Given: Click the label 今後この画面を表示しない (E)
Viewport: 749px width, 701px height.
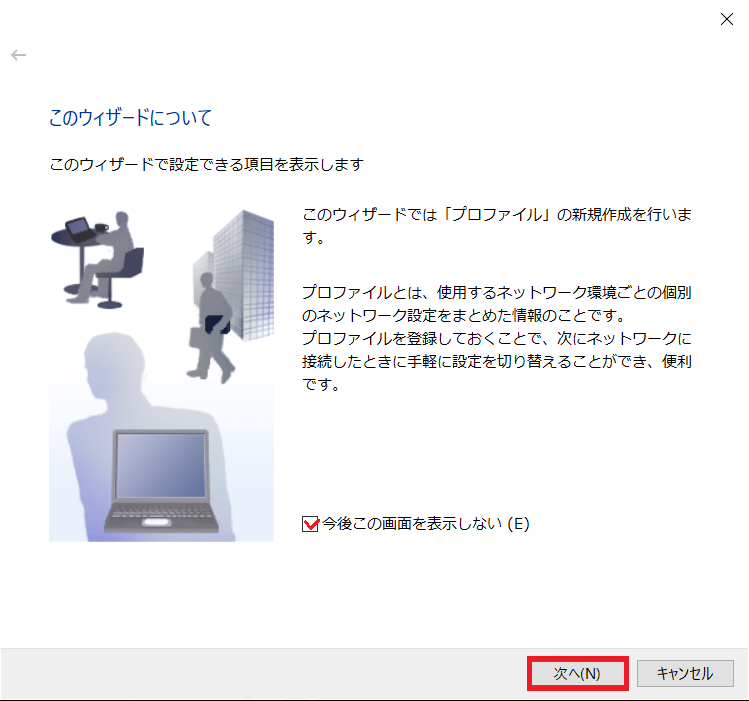Looking at the screenshot, I should point(426,524).
